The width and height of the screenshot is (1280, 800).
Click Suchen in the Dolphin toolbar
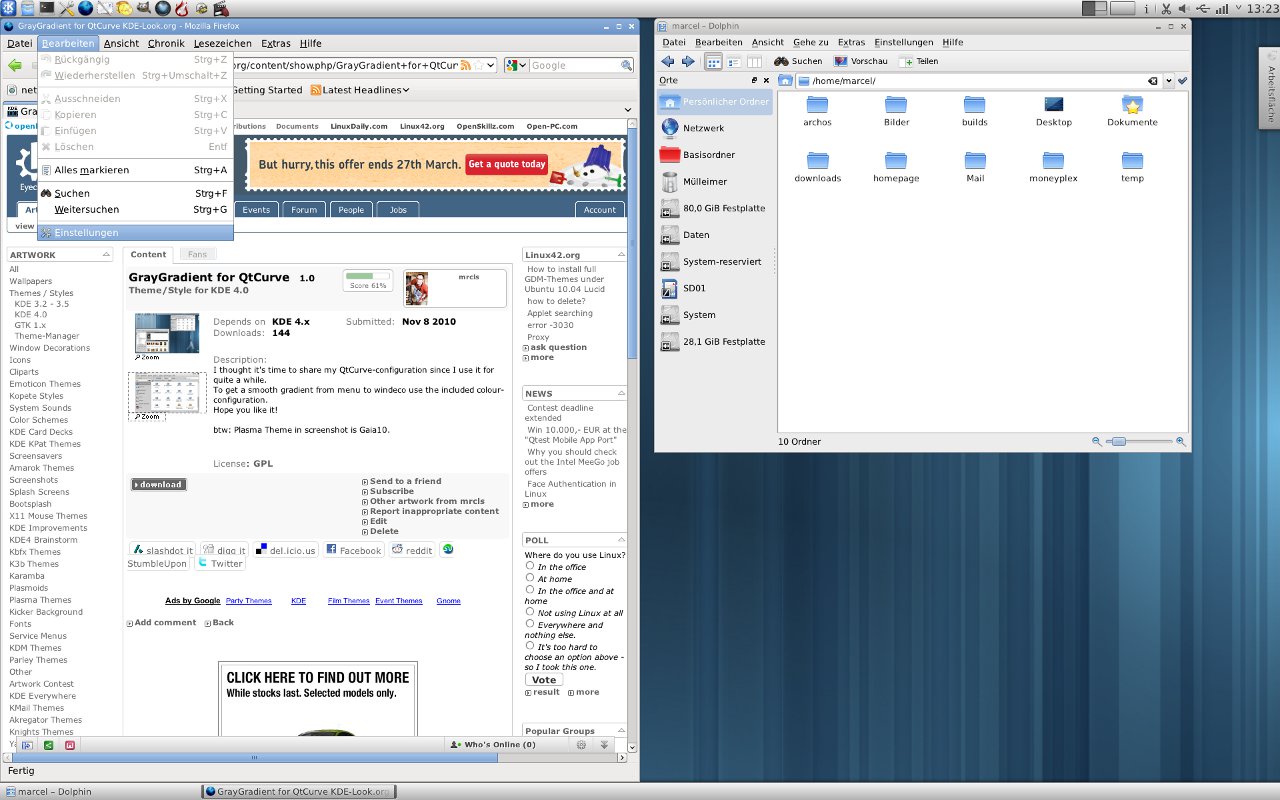pyautogui.click(x=798, y=61)
